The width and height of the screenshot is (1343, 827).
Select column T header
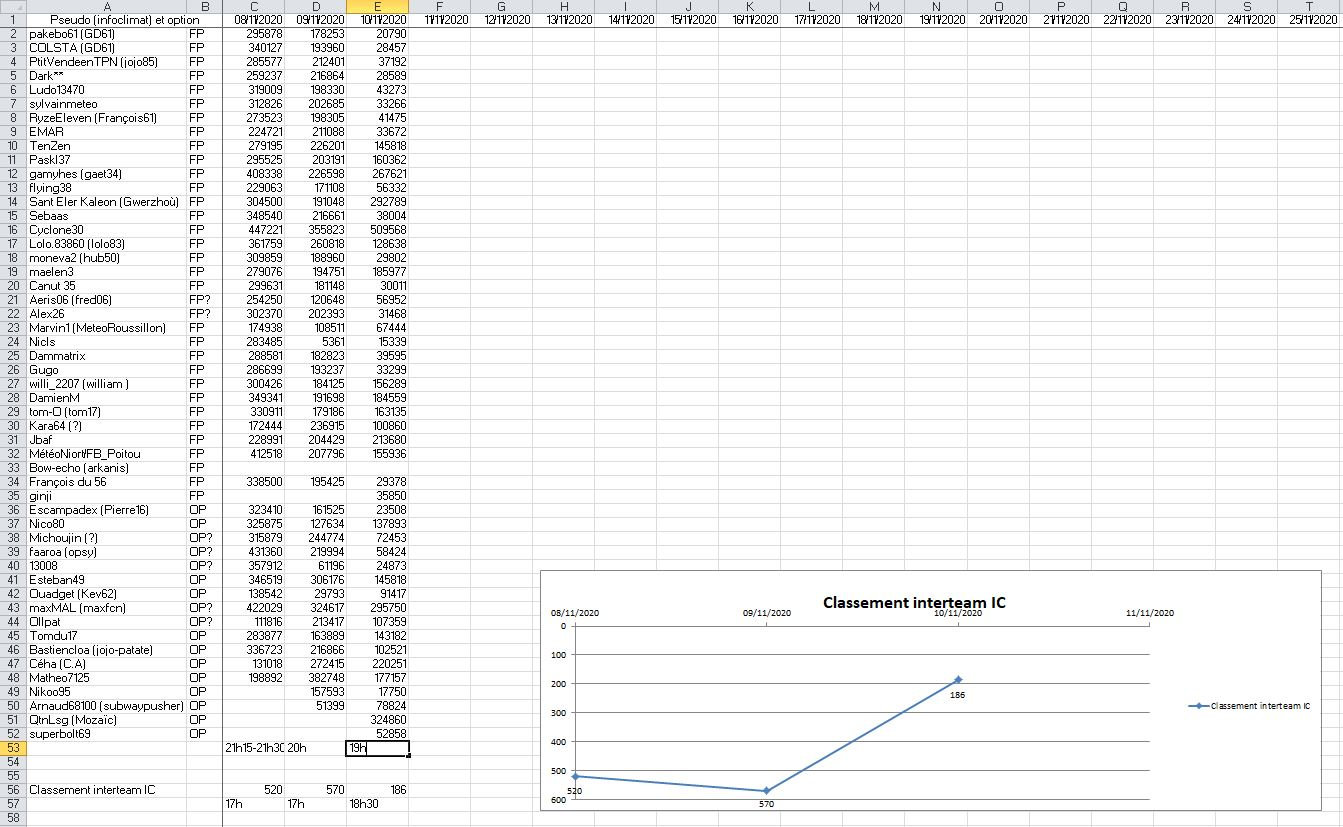(x=1310, y=6)
